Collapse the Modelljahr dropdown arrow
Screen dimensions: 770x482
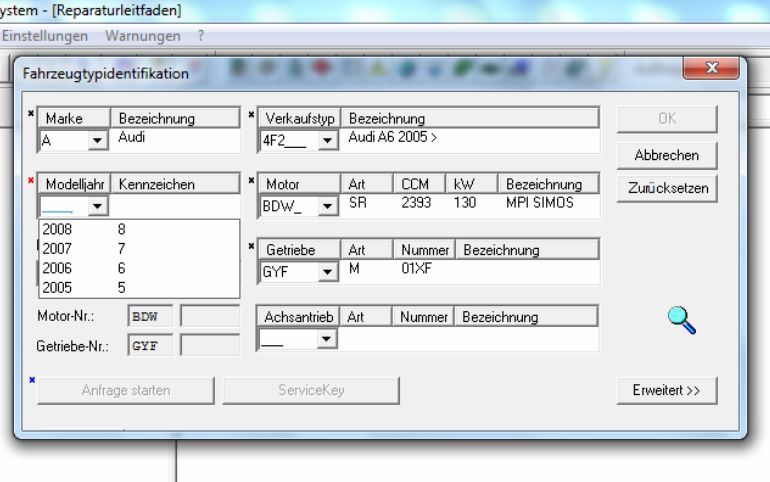(97, 208)
